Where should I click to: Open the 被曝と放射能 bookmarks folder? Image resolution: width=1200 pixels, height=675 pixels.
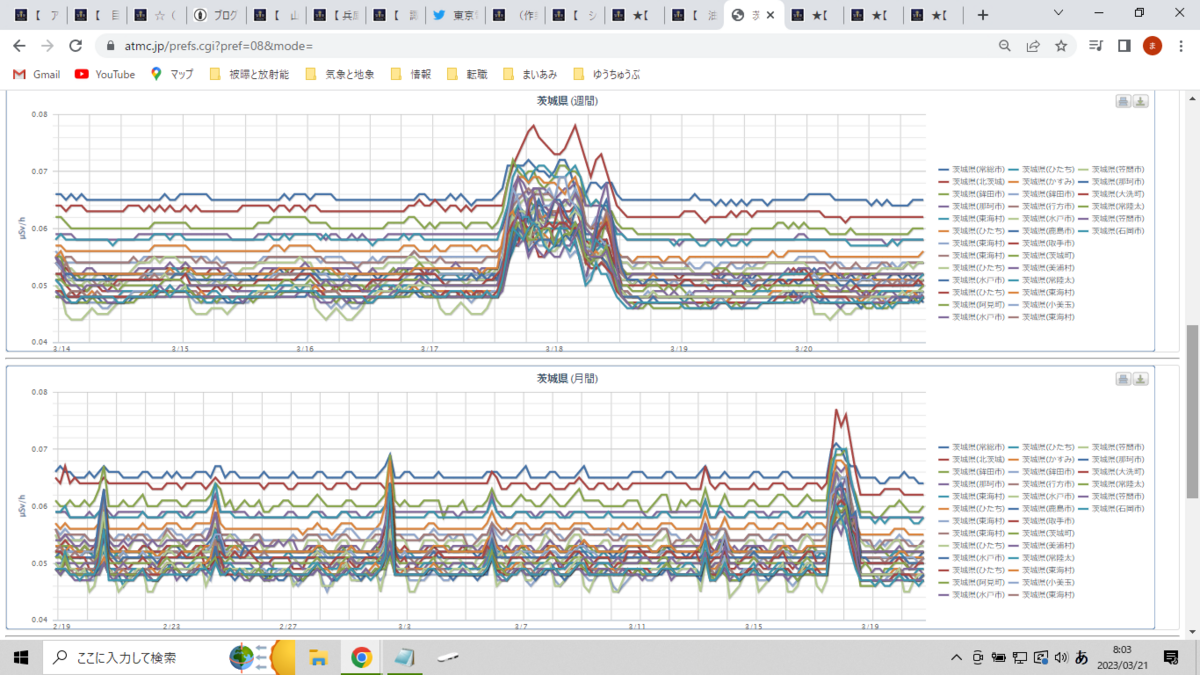(249, 74)
